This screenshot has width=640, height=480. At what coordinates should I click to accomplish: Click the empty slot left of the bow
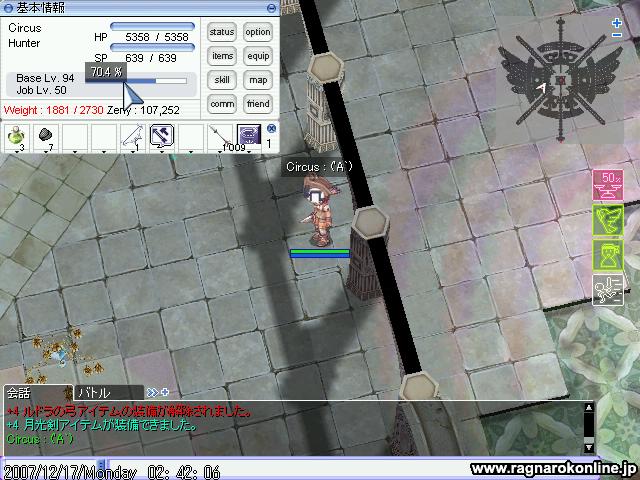(x=104, y=136)
